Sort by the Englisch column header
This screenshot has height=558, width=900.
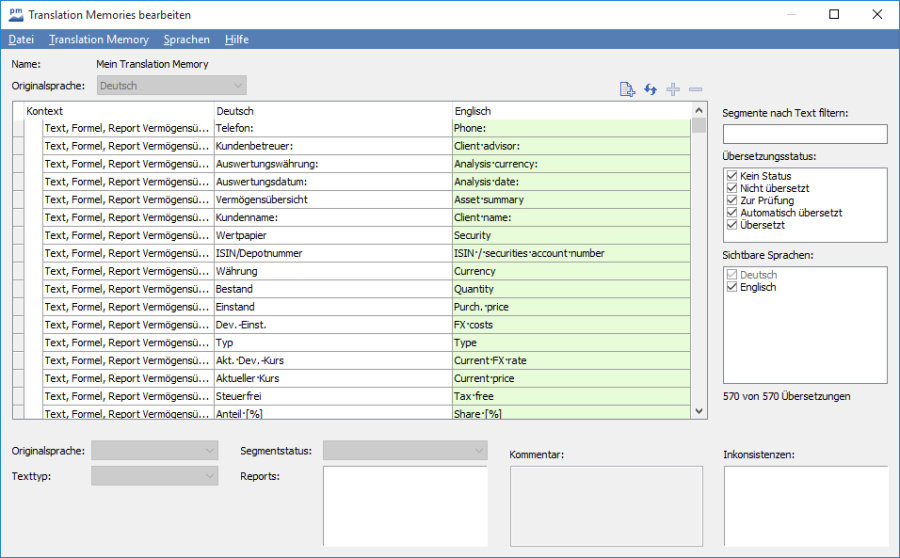[x=570, y=111]
